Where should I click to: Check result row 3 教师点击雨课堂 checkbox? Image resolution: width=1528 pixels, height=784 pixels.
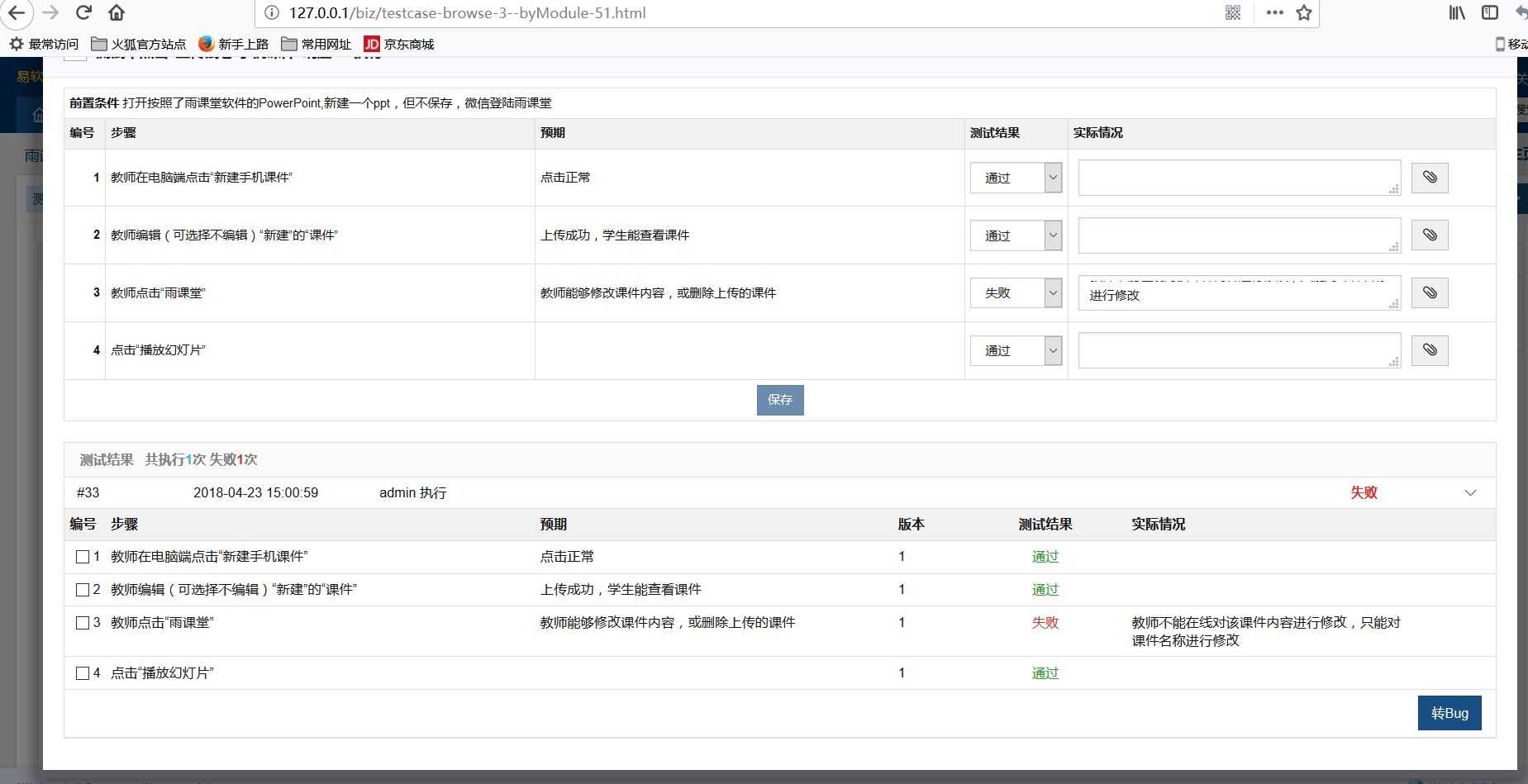pyautogui.click(x=83, y=623)
